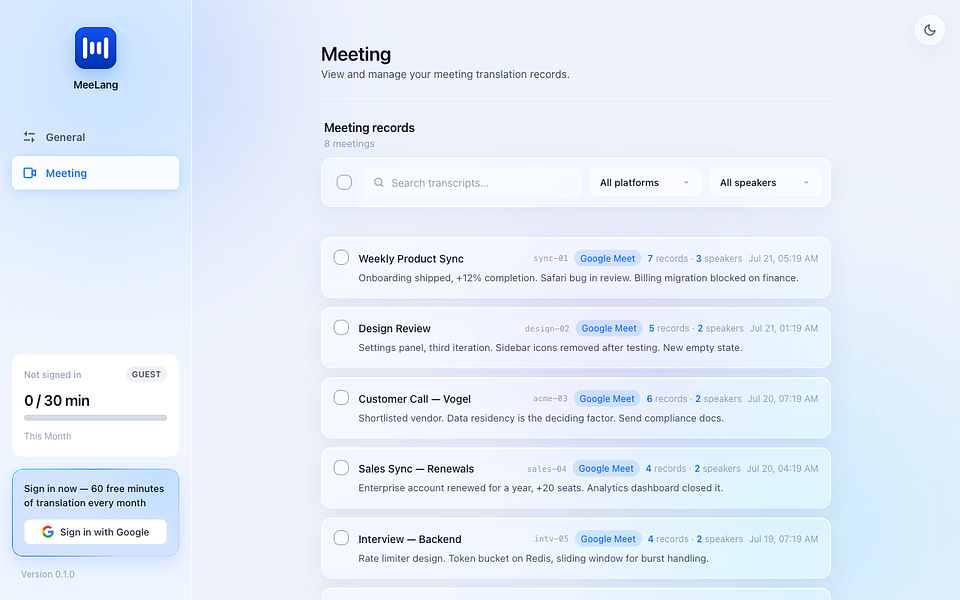Select the Customer Call — Vogel checkbox
The image size is (960, 600).
pyautogui.click(x=341, y=397)
